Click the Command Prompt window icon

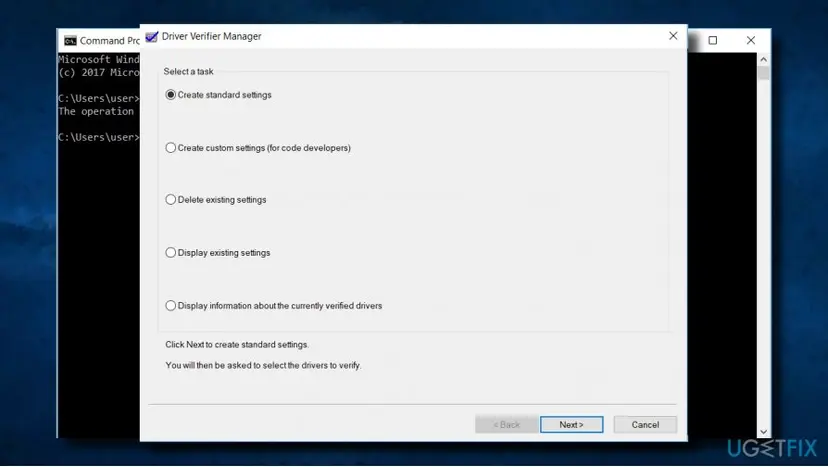(70, 41)
